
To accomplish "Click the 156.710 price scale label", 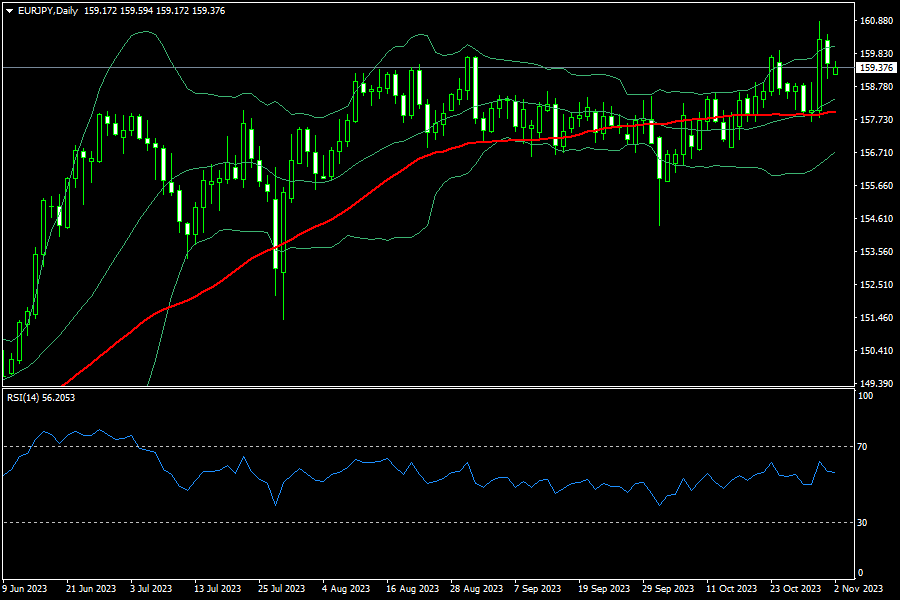I will [x=876, y=153].
